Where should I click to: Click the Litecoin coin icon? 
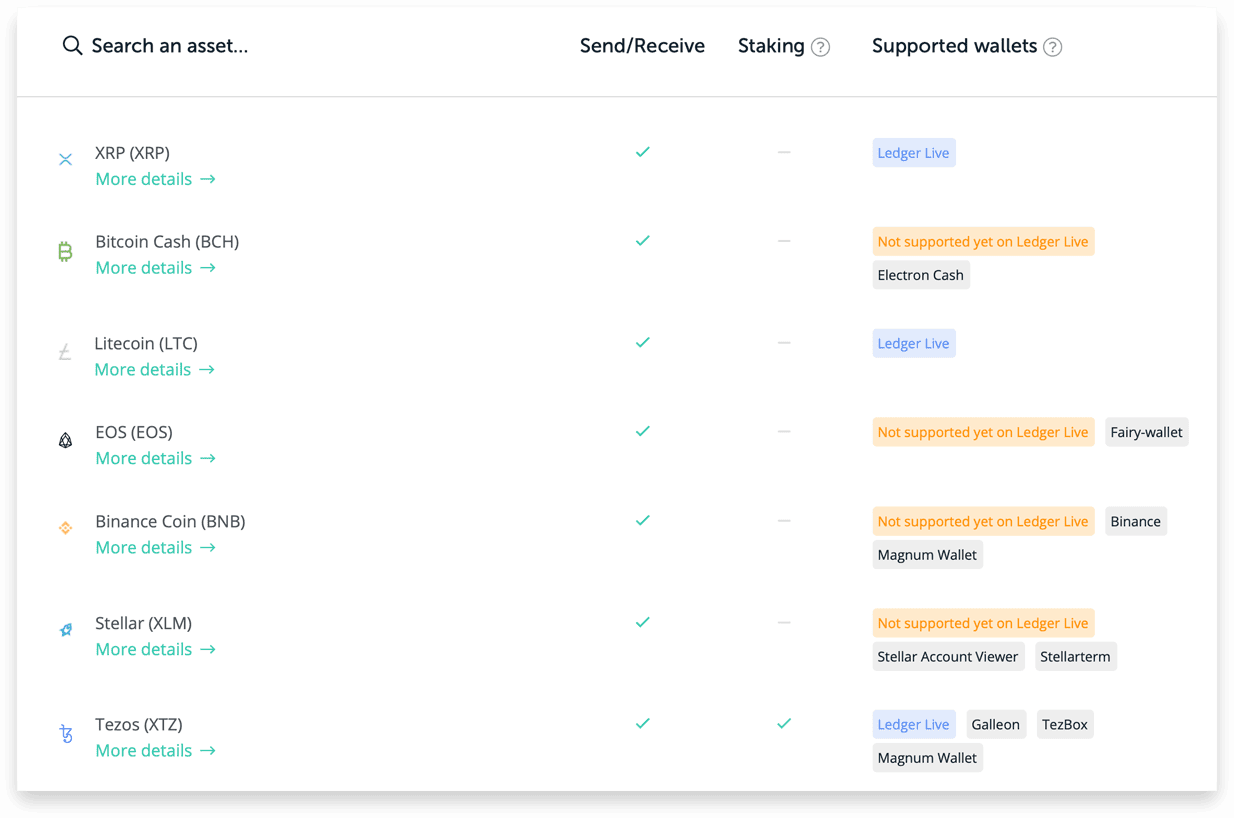pos(65,352)
